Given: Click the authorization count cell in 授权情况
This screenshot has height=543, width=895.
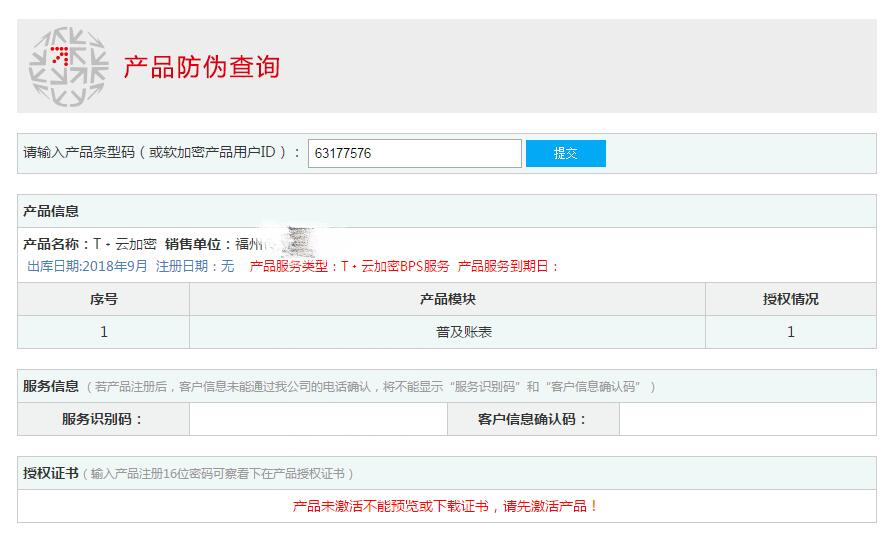Looking at the screenshot, I should (791, 332).
